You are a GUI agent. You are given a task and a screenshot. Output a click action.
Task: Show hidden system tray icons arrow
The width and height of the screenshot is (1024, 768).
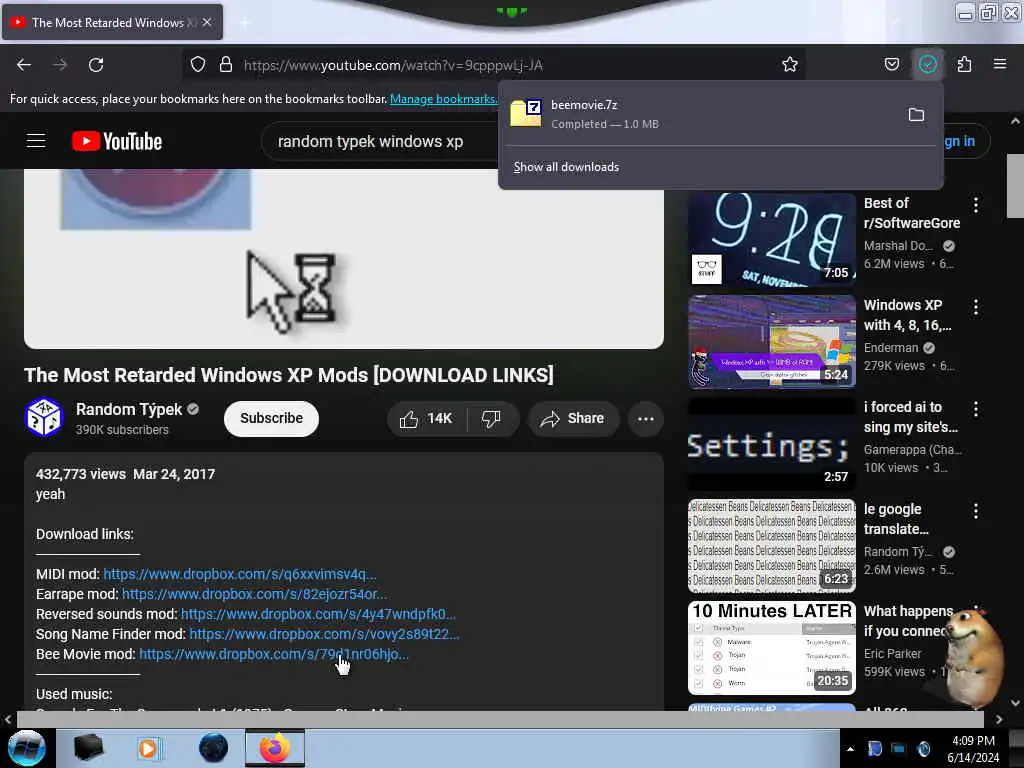[x=850, y=749]
